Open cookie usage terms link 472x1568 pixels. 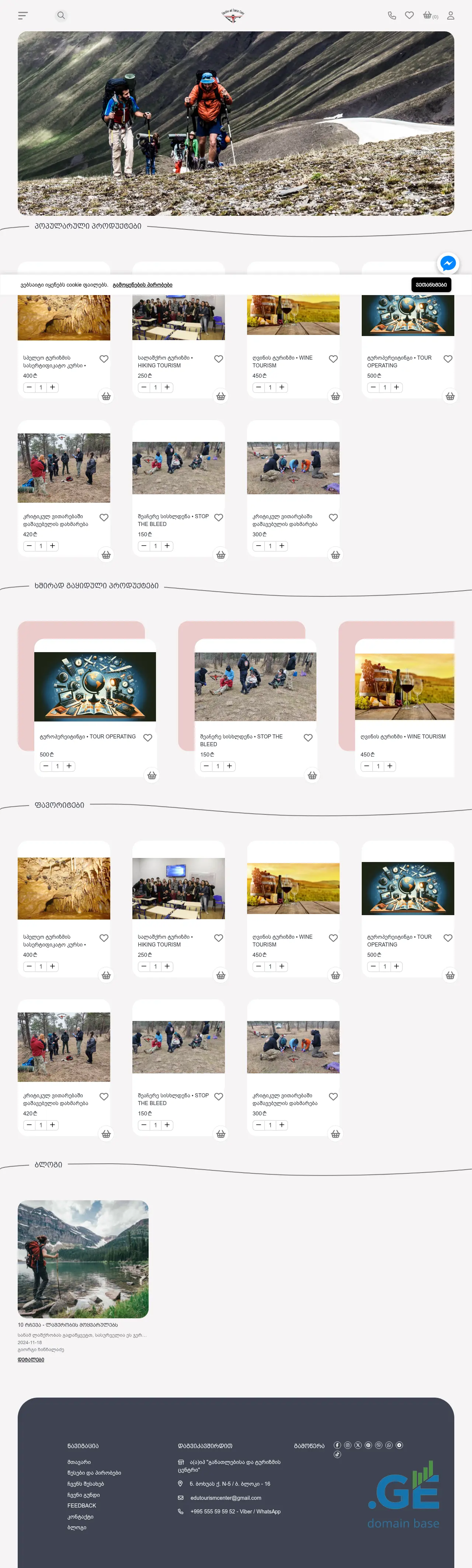142,285
